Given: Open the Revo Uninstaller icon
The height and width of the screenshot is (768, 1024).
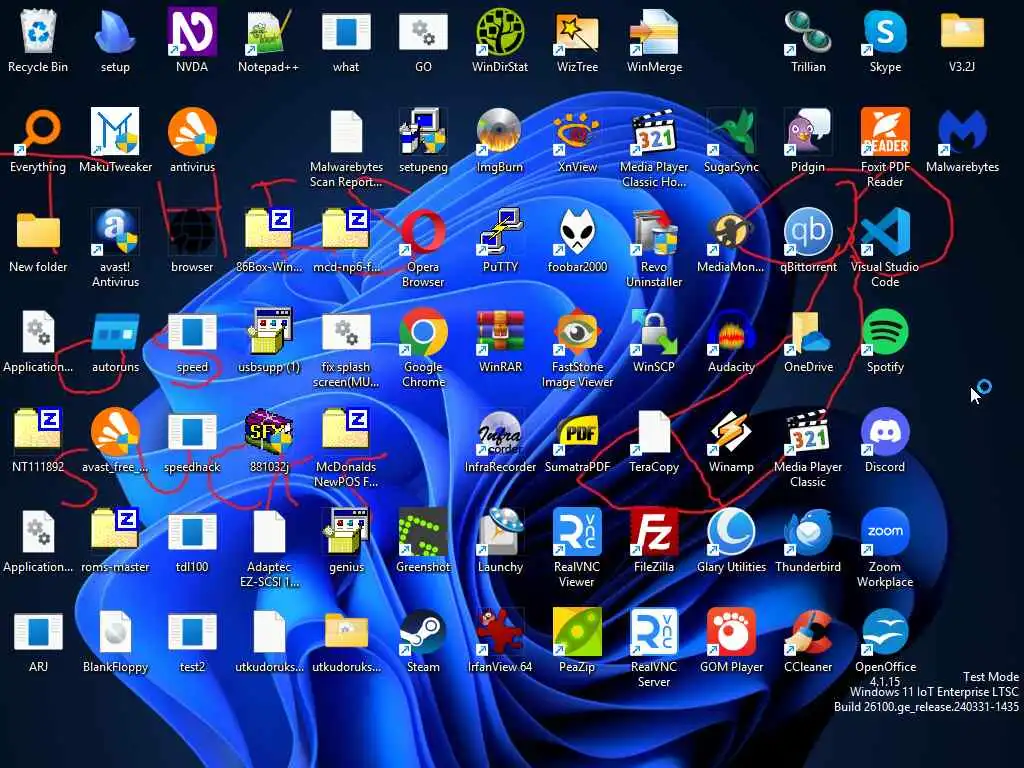Looking at the screenshot, I should point(654,232).
